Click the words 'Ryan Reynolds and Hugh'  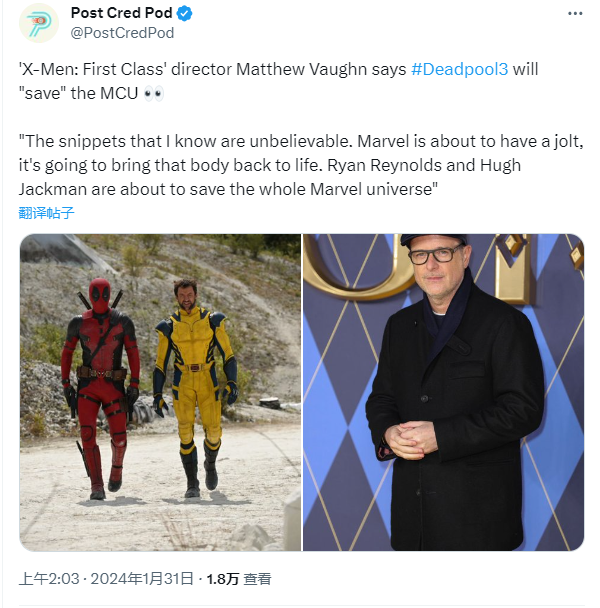[424, 166]
